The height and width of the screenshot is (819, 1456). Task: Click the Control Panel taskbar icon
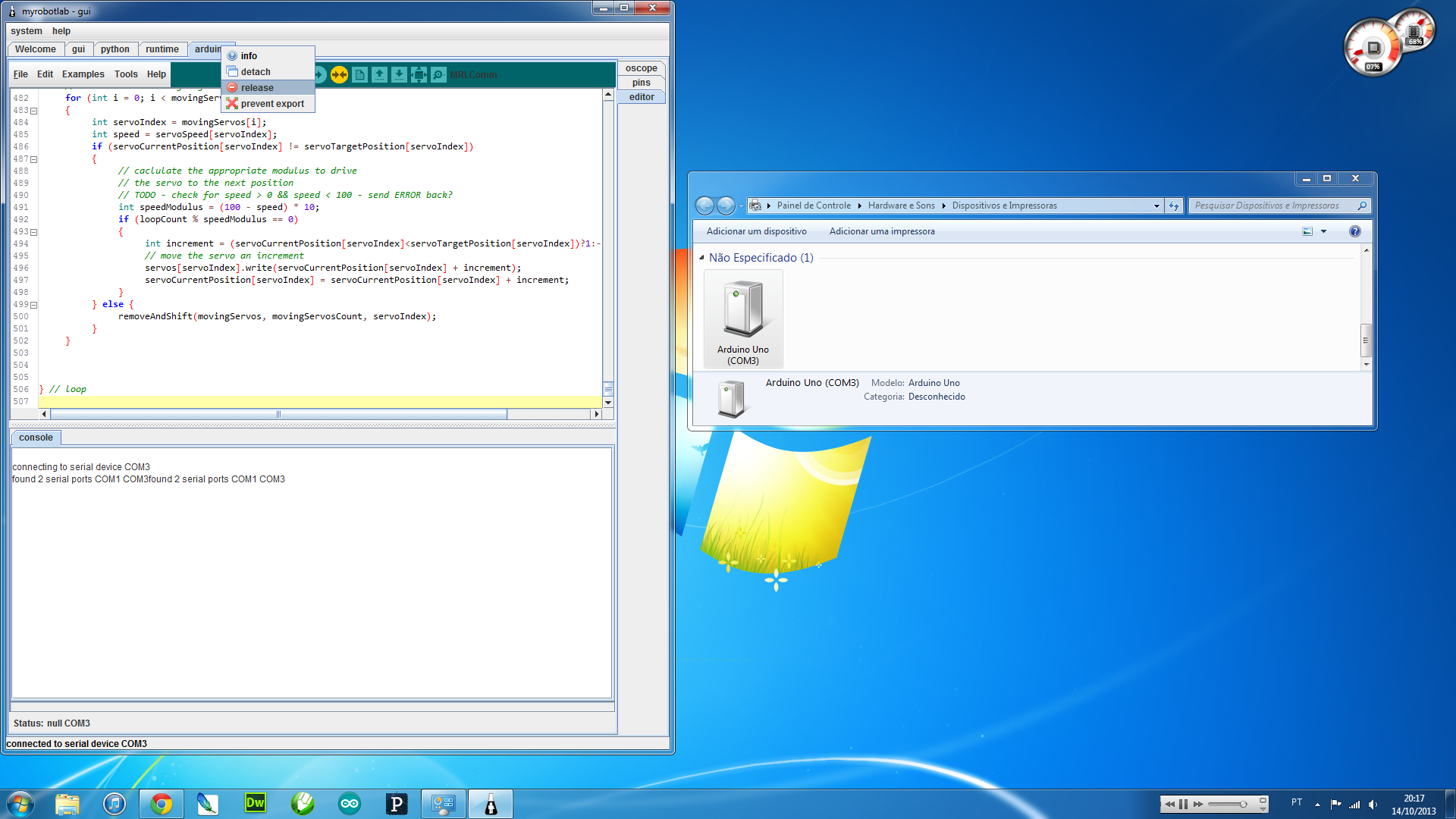tap(444, 804)
